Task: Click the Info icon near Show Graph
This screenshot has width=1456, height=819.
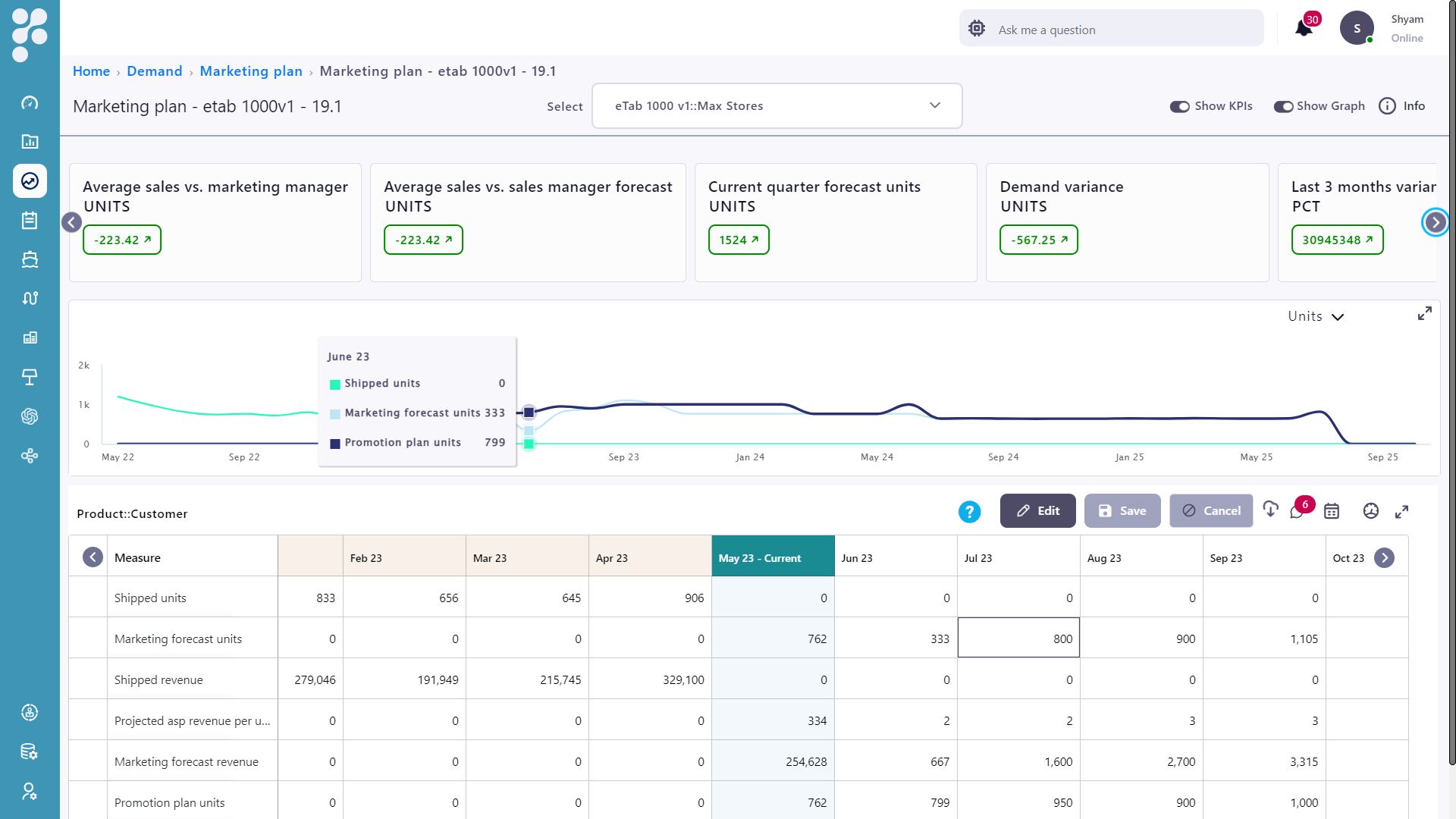Action: (1387, 106)
